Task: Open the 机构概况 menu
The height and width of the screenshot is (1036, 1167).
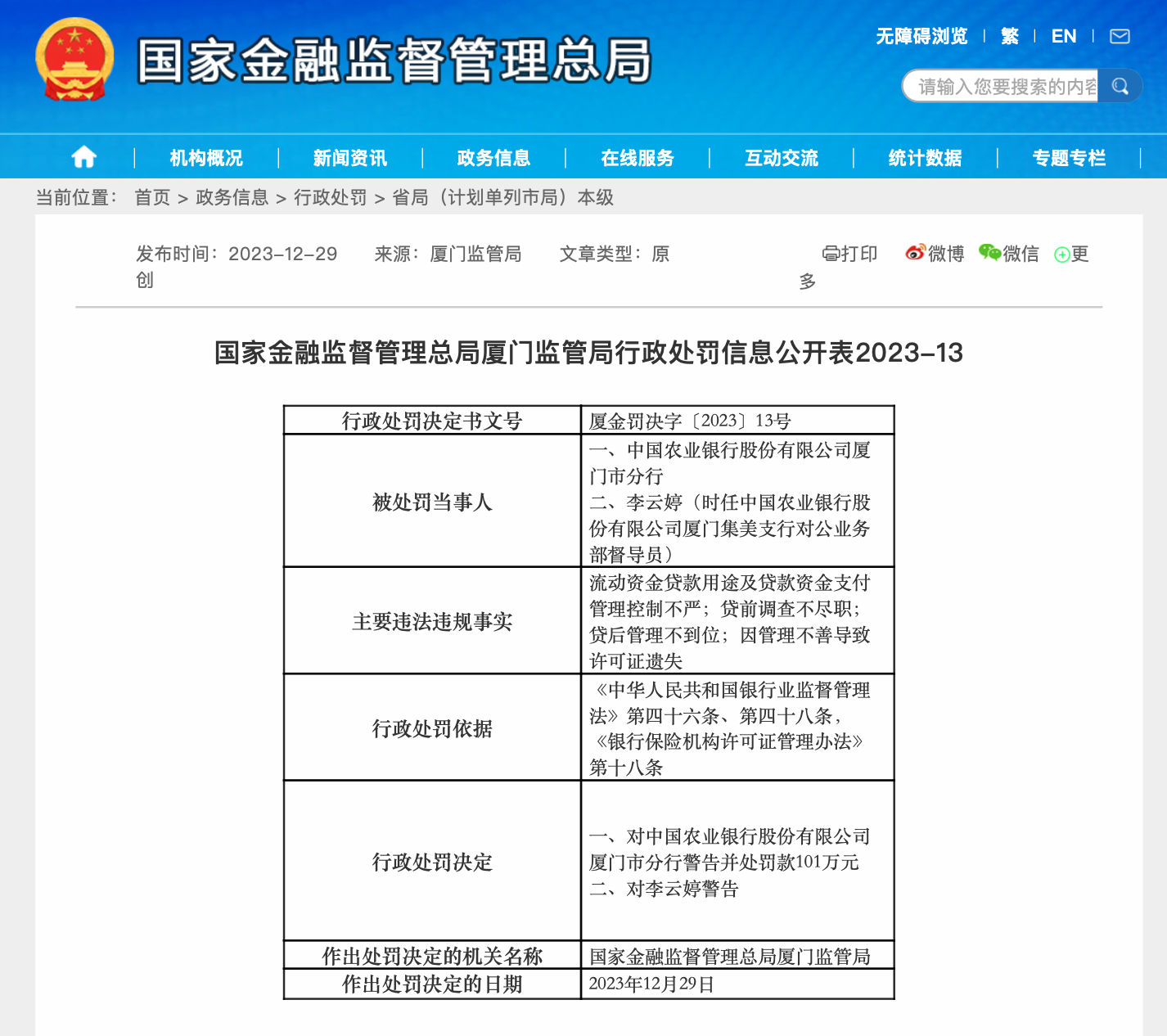Action: click(206, 158)
